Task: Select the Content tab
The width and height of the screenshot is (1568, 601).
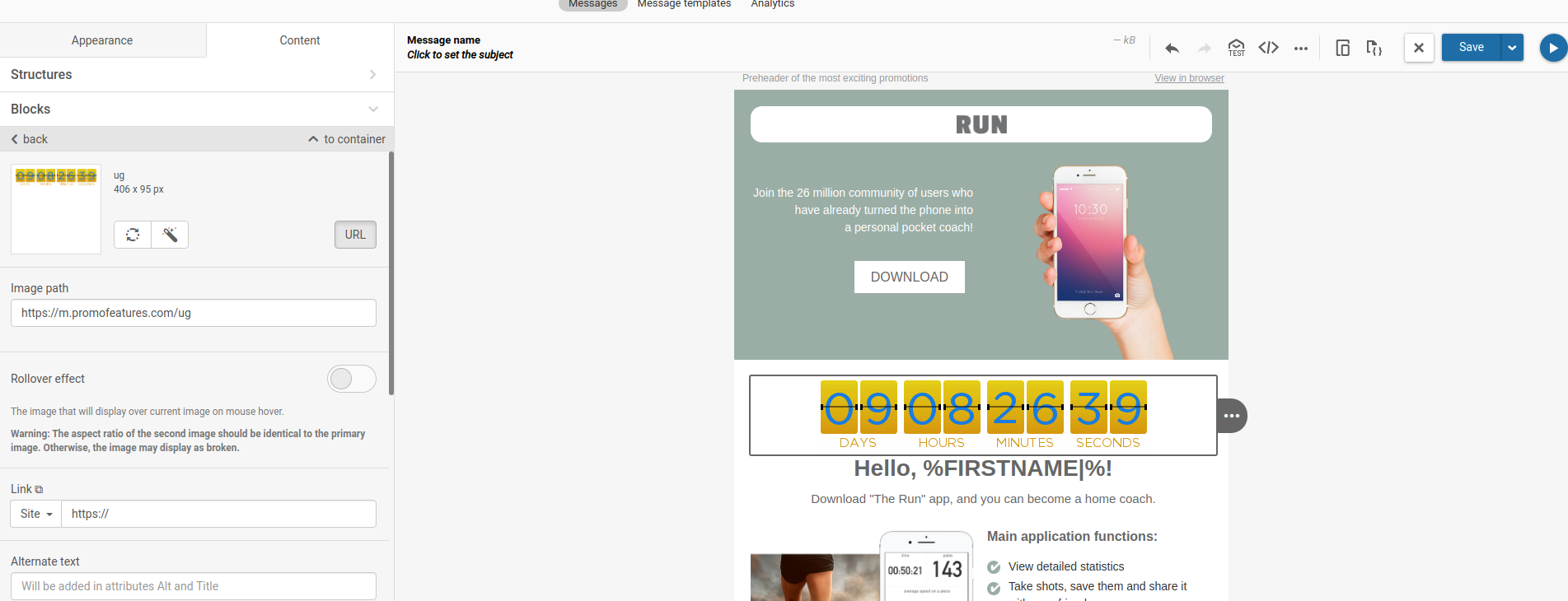Action: point(300,40)
